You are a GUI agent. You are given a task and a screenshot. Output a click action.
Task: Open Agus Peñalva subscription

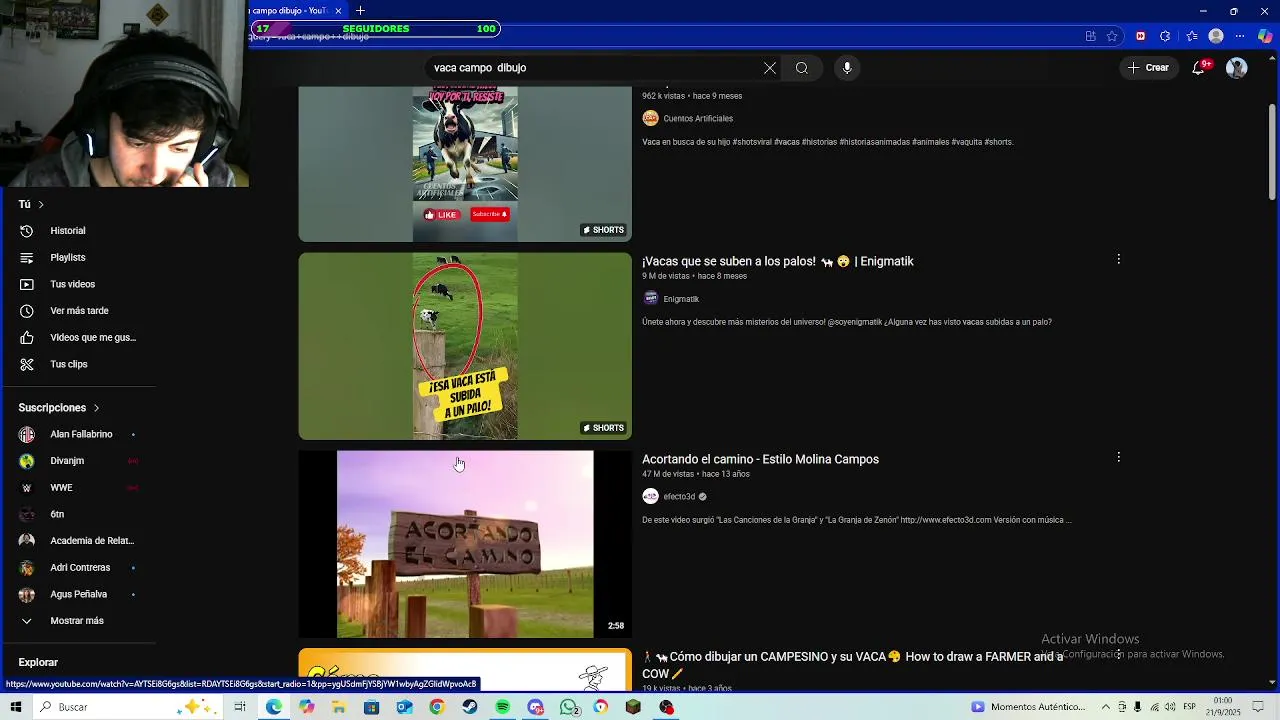click(x=78, y=594)
